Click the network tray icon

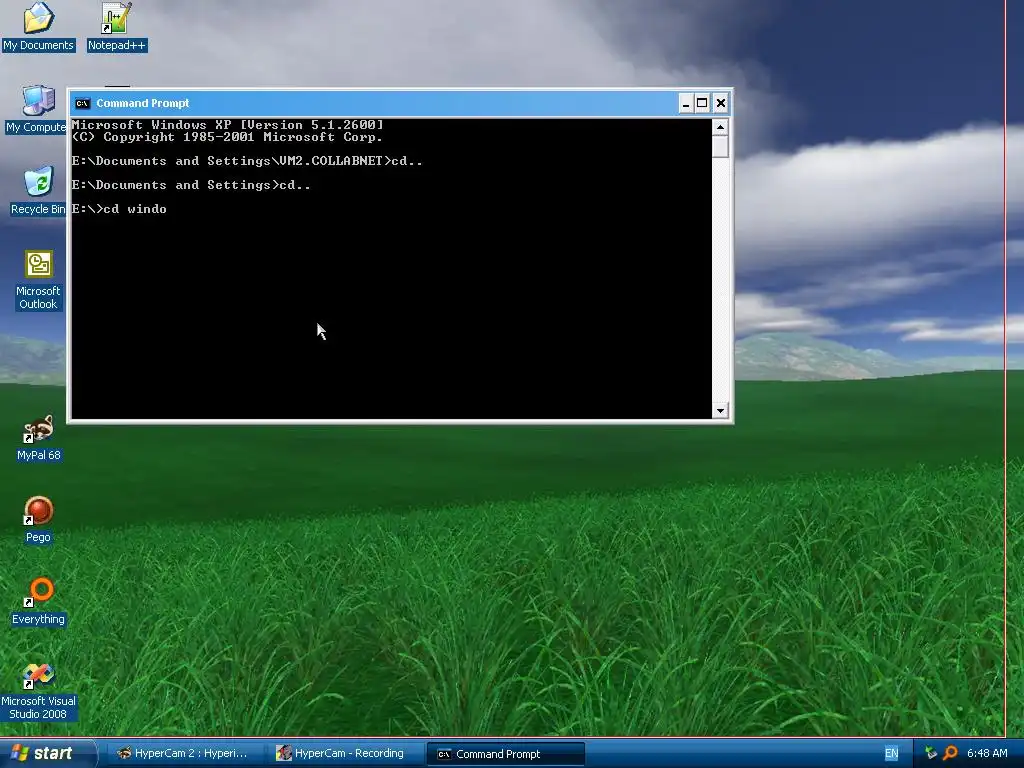tap(931, 753)
